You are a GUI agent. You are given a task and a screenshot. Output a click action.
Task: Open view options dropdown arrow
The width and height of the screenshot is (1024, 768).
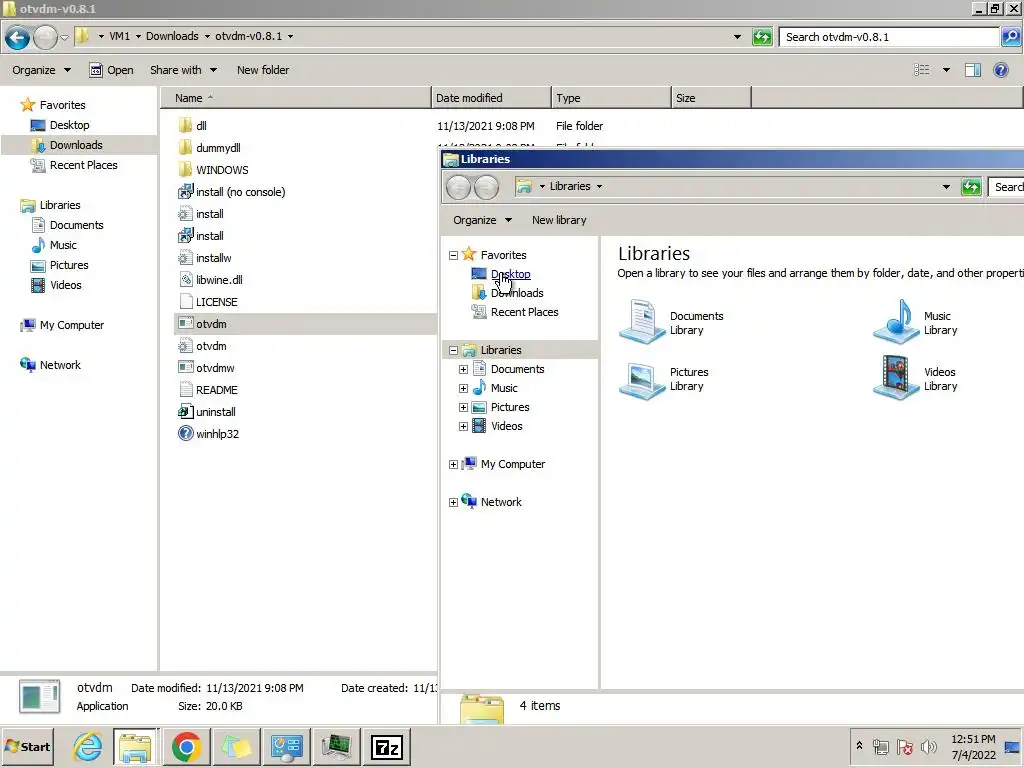click(946, 70)
